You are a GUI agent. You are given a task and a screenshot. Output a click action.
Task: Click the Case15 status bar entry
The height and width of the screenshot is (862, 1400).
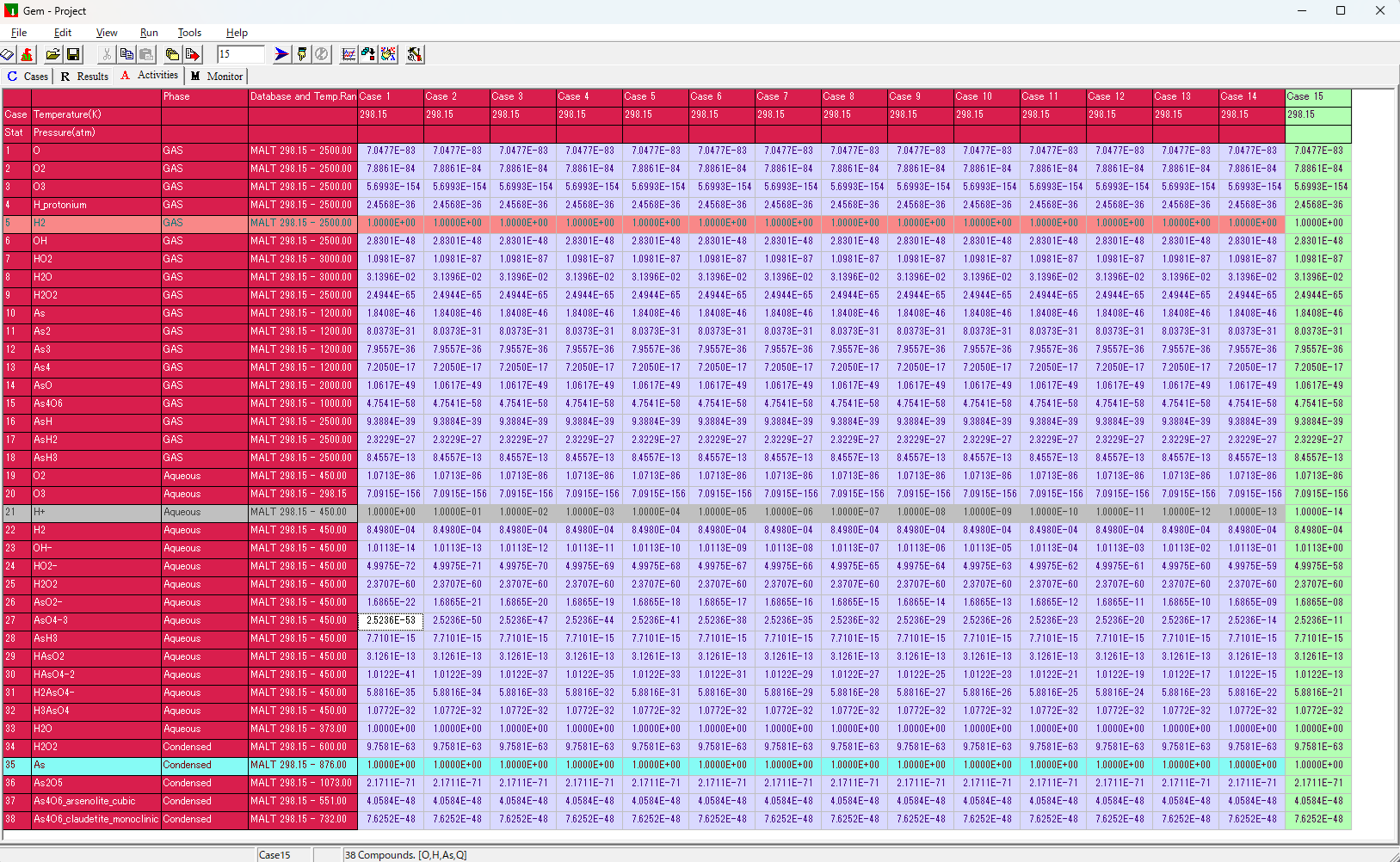(x=285, y=855)
